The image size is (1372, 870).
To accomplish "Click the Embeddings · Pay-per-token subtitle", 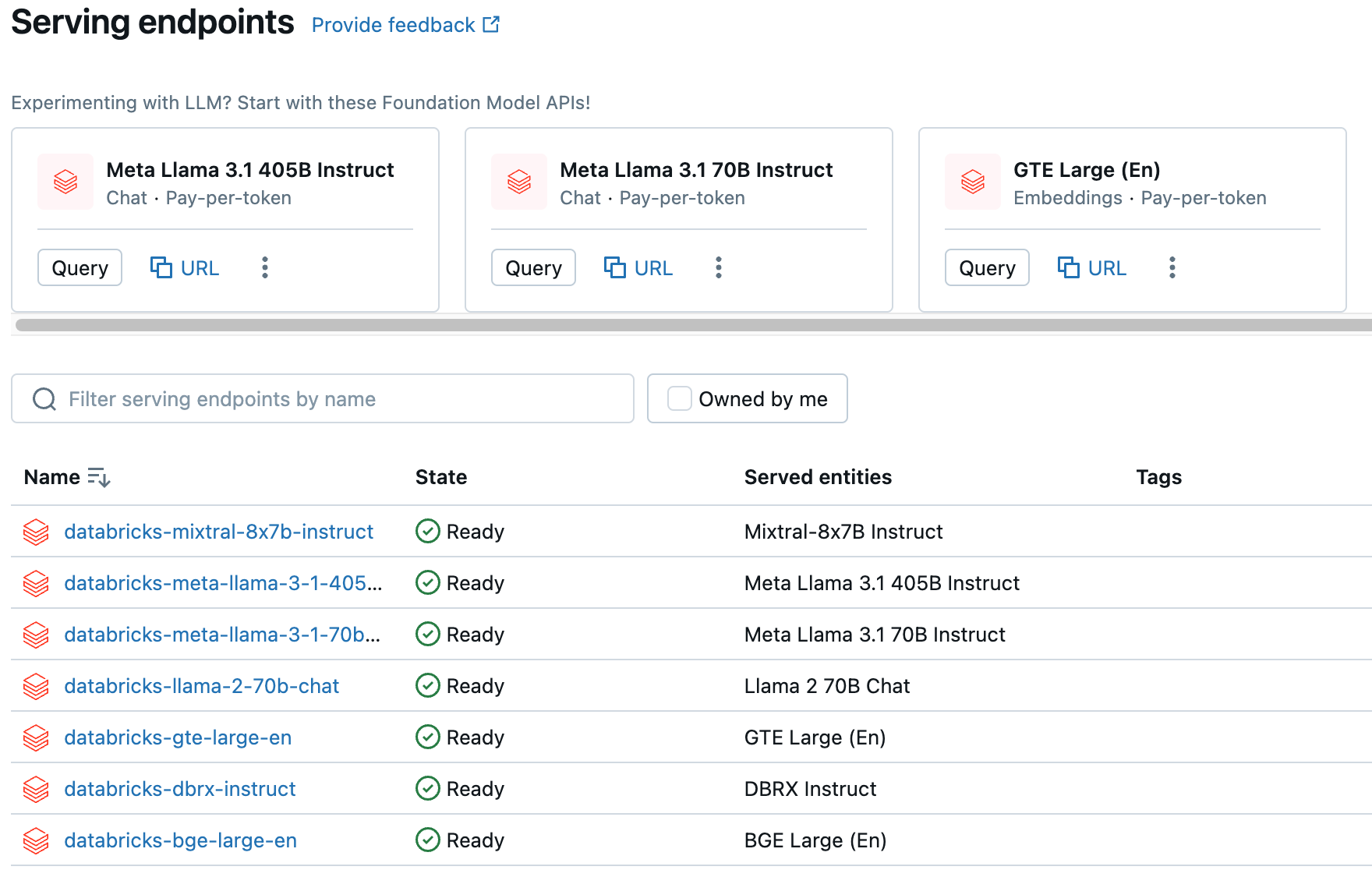I will tap(1140, 198).
